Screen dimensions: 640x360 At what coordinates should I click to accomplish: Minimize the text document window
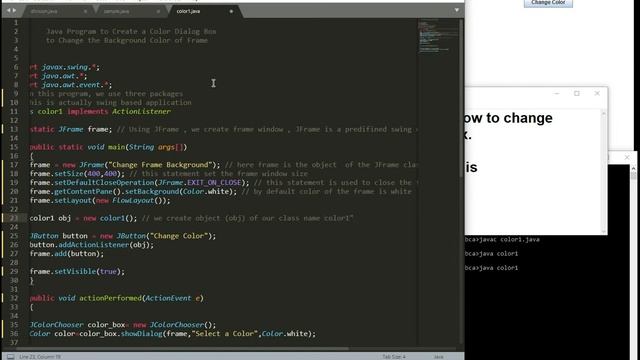(x=556, y=93)
